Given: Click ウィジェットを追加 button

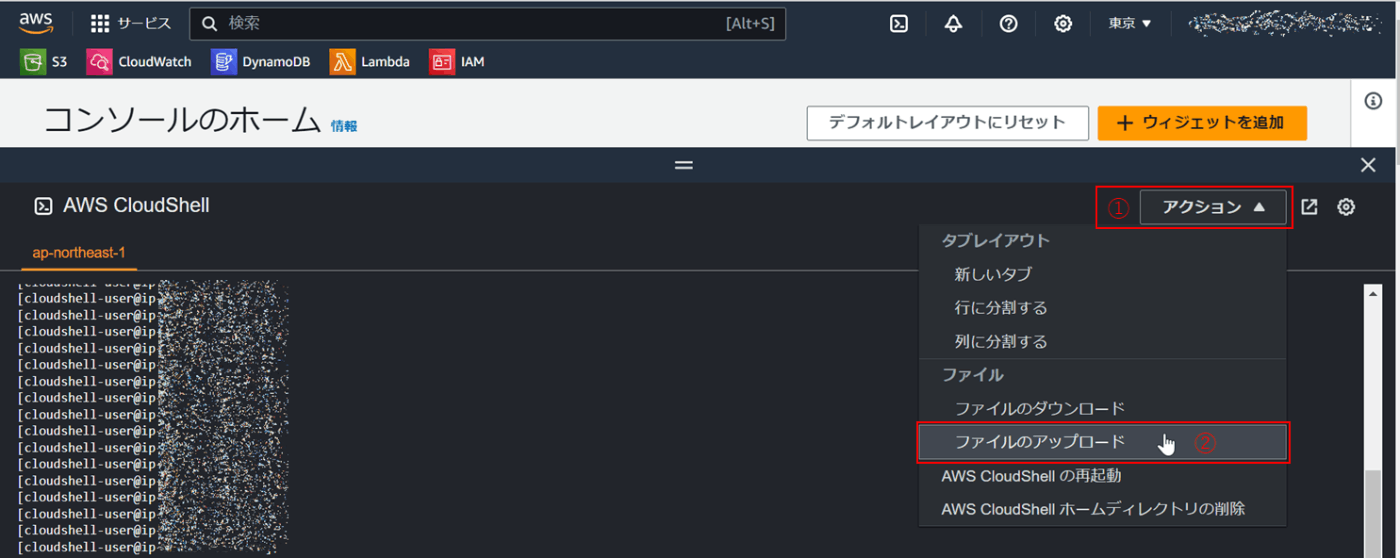Looking at the screenshot, I should (x=1202, y=123).
